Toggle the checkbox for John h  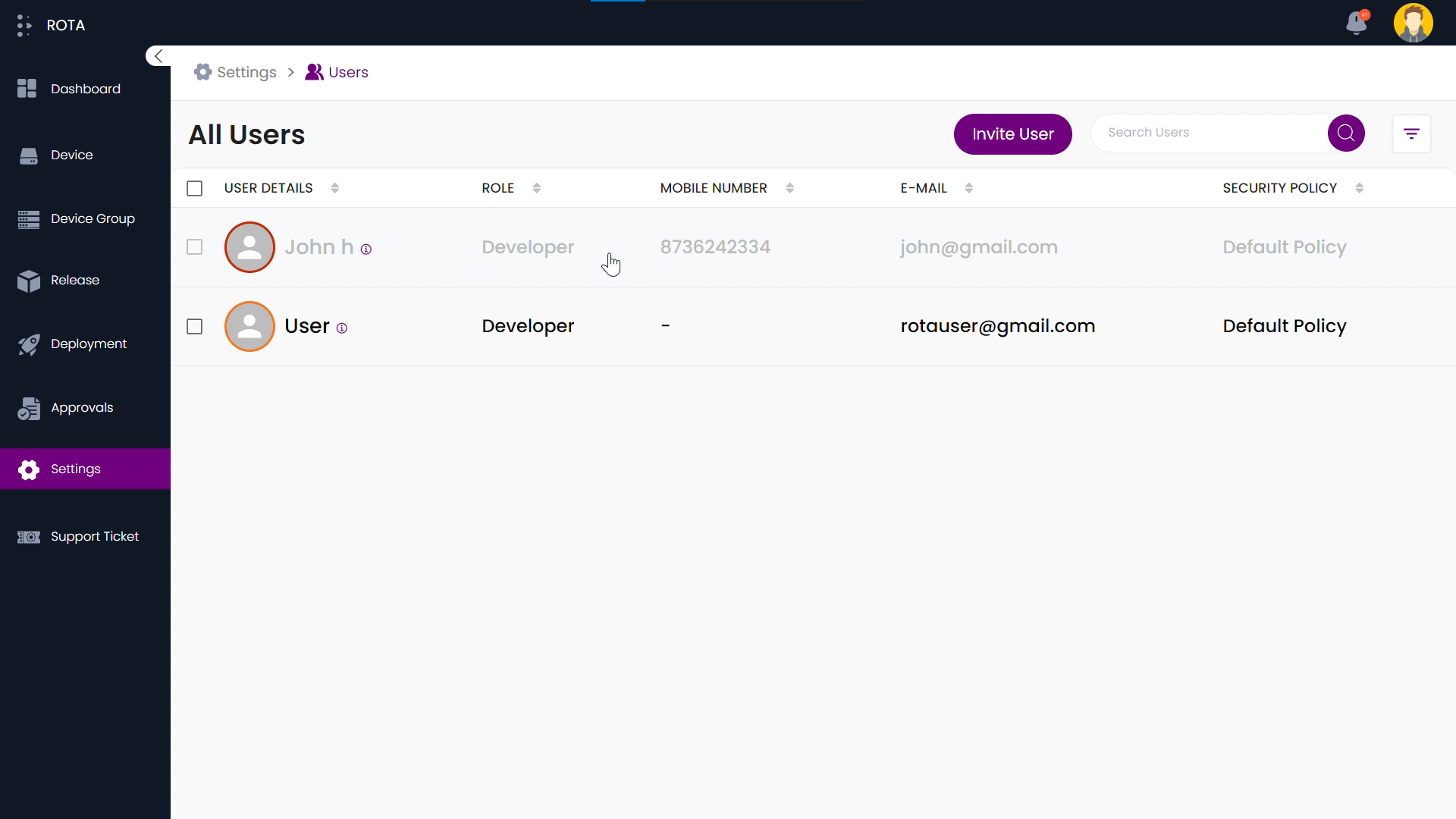click(x=195, y=246)
